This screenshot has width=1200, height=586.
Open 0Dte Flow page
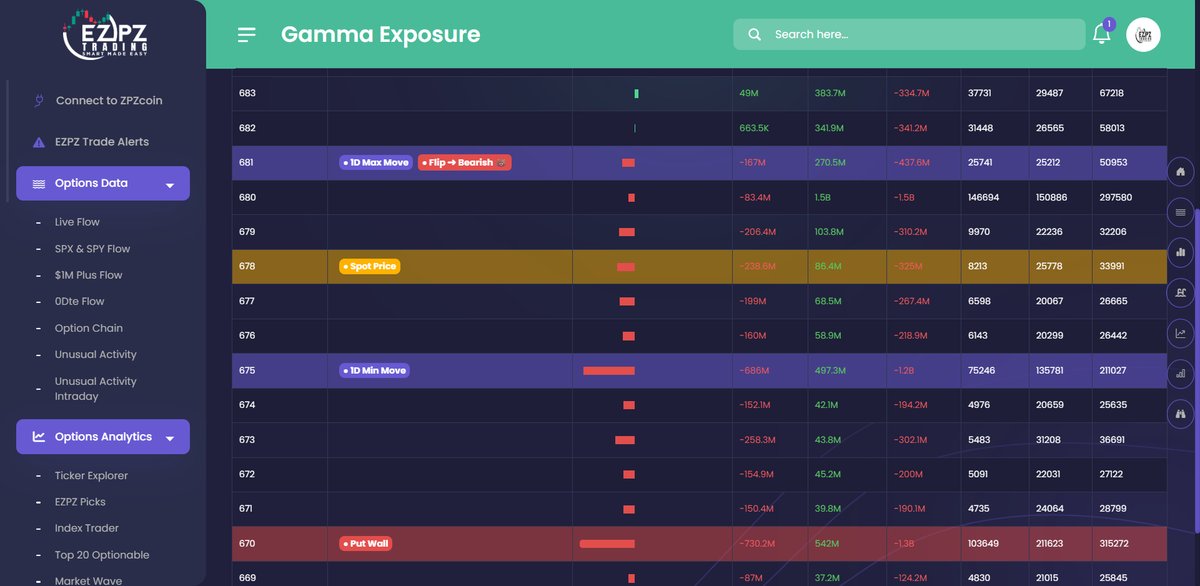[x=79, y=301]
